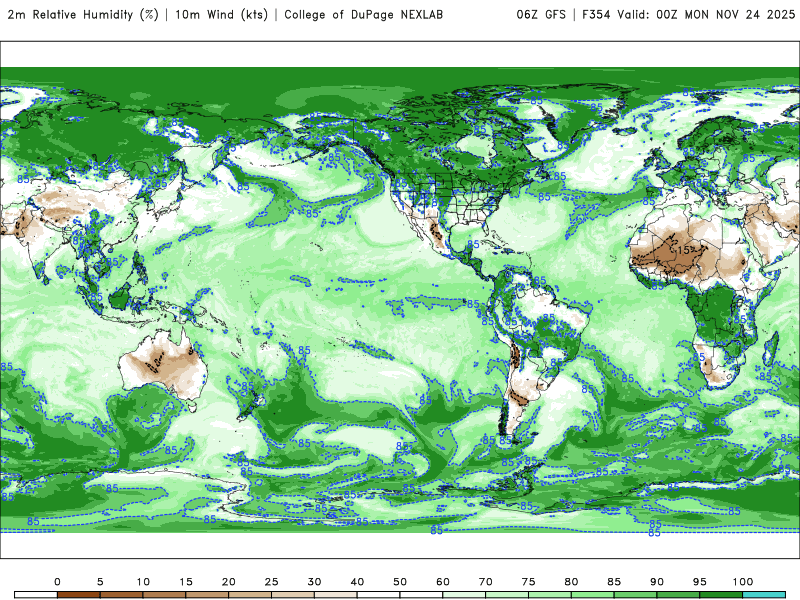Click the 'College of DuPage NEXLAB' label
This screenshot has height=600, width=800.
pos(363,15)
